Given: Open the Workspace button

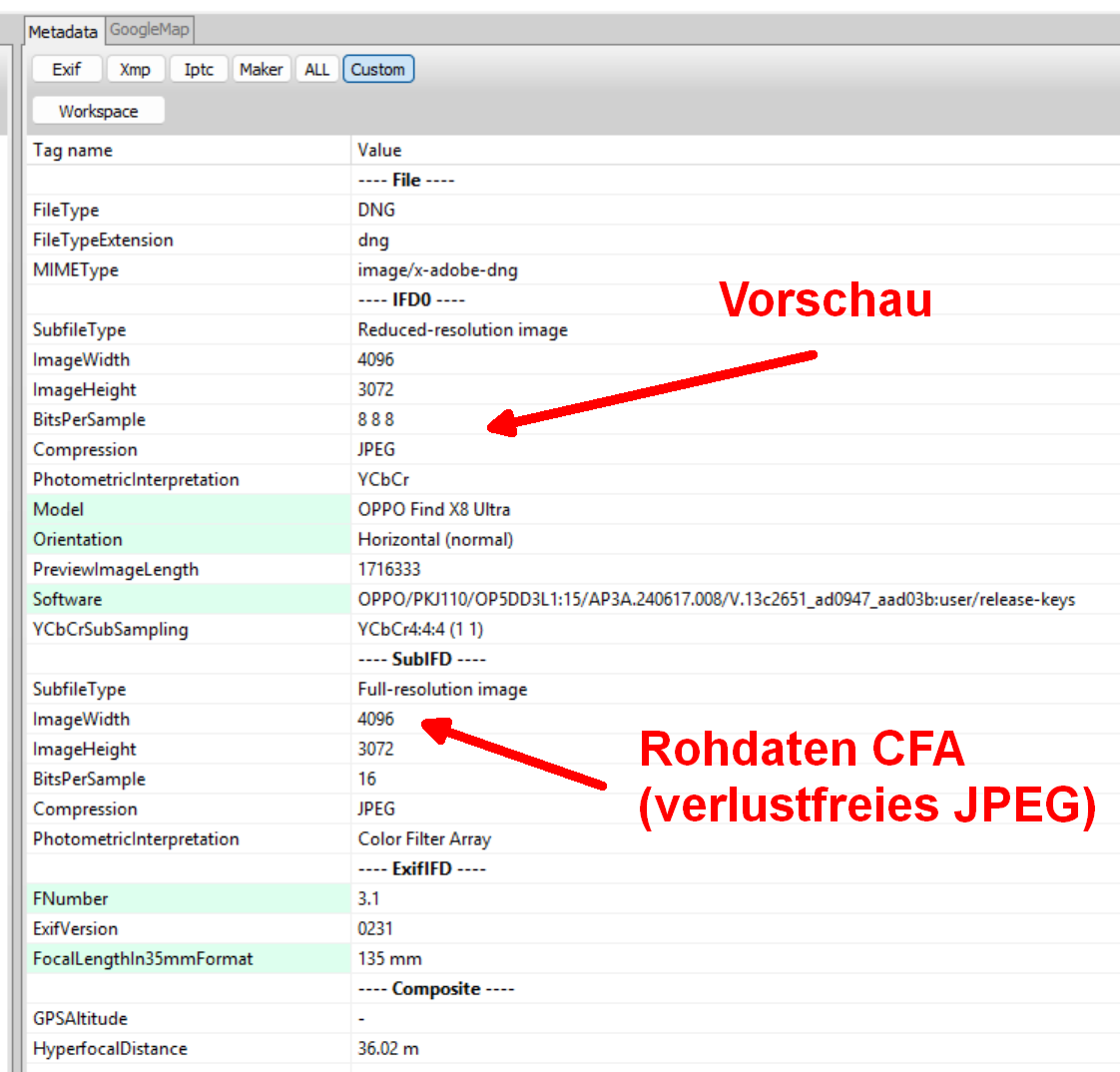Looking at the screenshot, I should pyautogui.click(x=98, y=111).
